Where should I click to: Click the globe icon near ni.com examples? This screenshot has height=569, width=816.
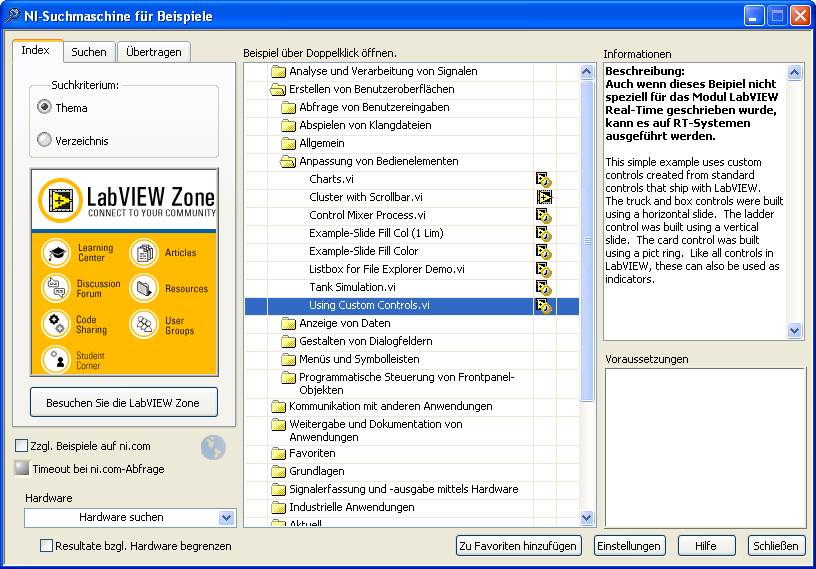click(x=213, y=447)
